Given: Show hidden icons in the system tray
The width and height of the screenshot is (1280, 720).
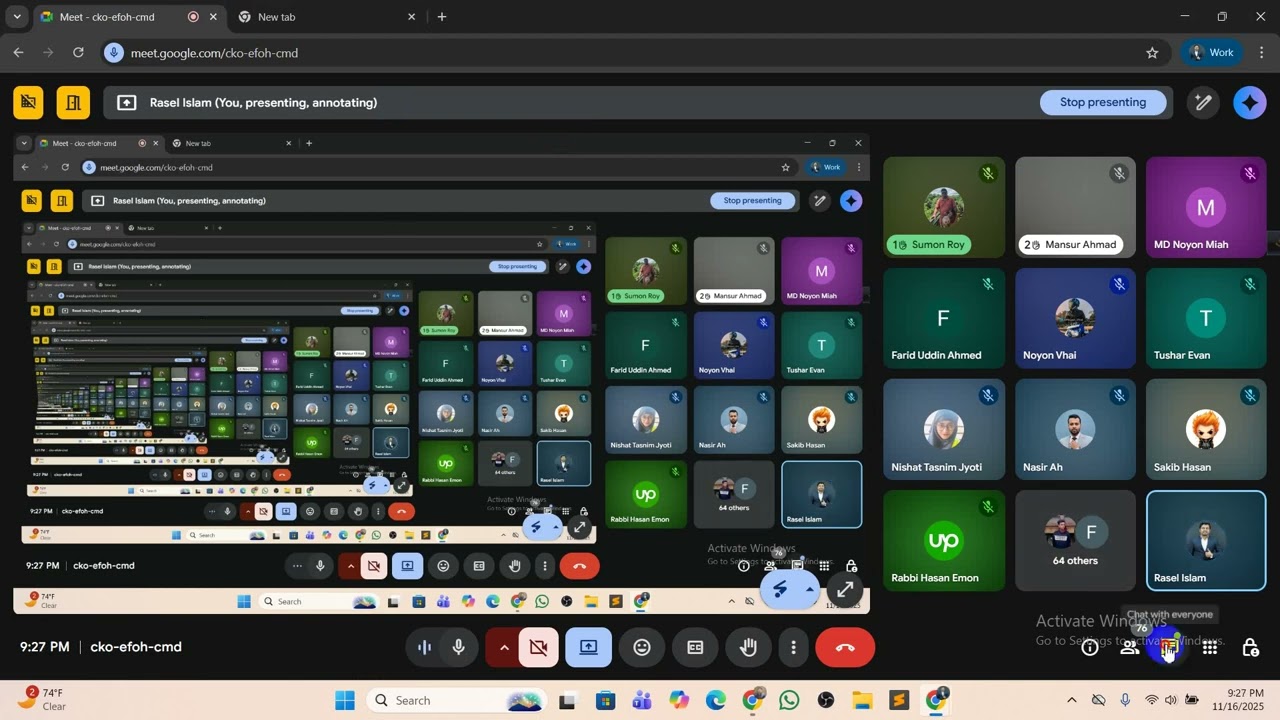Looking at the screenshot, I should pos(1072,700).
